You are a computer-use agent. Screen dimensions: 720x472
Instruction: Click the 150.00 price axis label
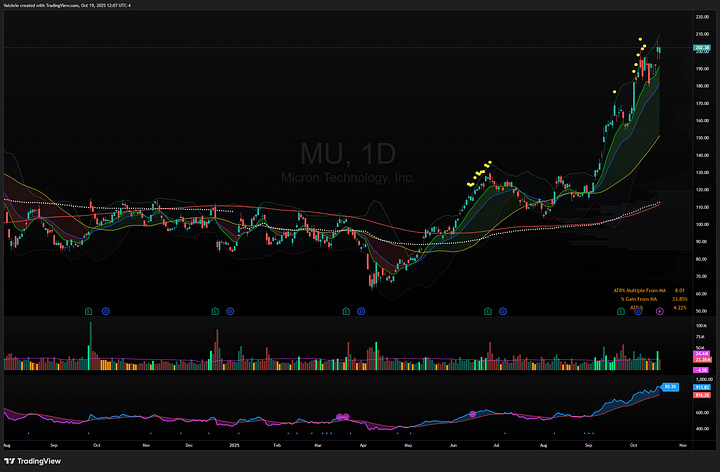pos(702,138)
